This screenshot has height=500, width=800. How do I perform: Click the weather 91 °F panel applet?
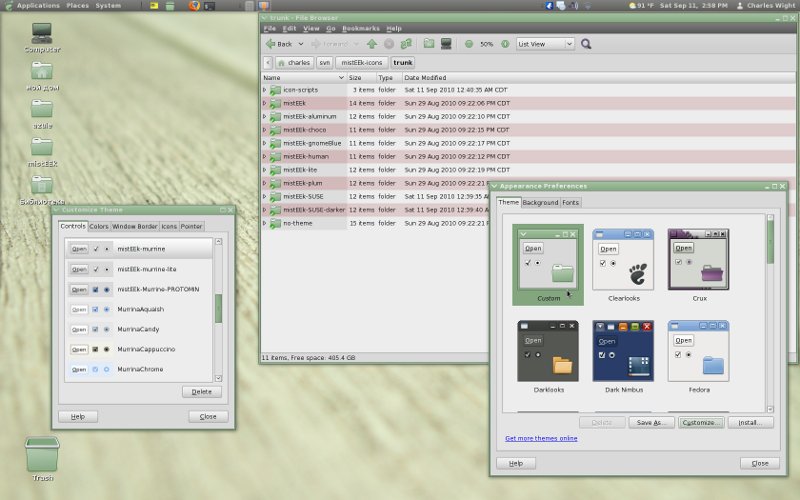point(641,6)
